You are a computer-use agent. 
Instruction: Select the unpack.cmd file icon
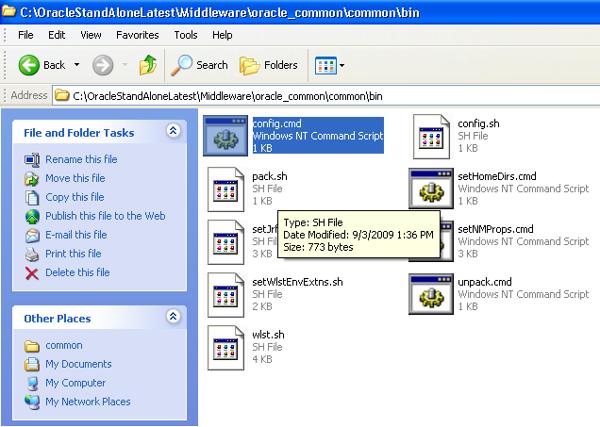(x=431, y=292)
